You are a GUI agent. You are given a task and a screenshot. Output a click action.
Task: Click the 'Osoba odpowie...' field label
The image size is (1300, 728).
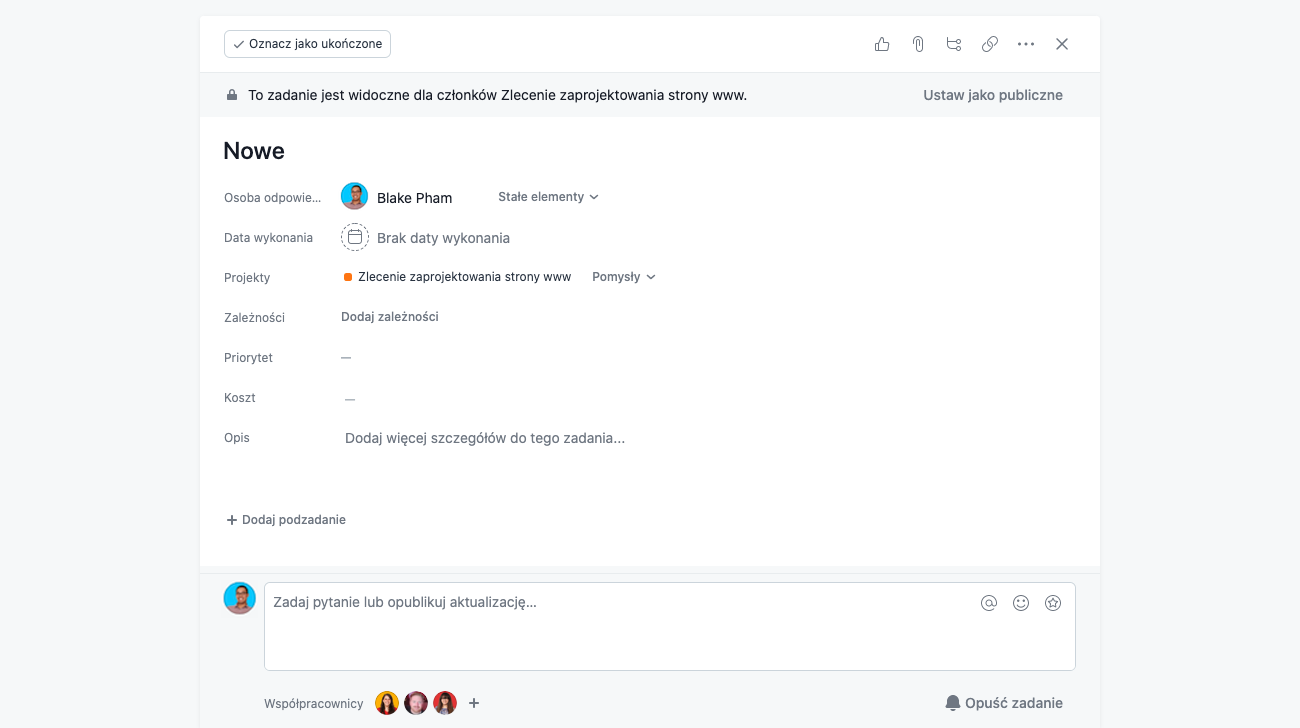273,198
